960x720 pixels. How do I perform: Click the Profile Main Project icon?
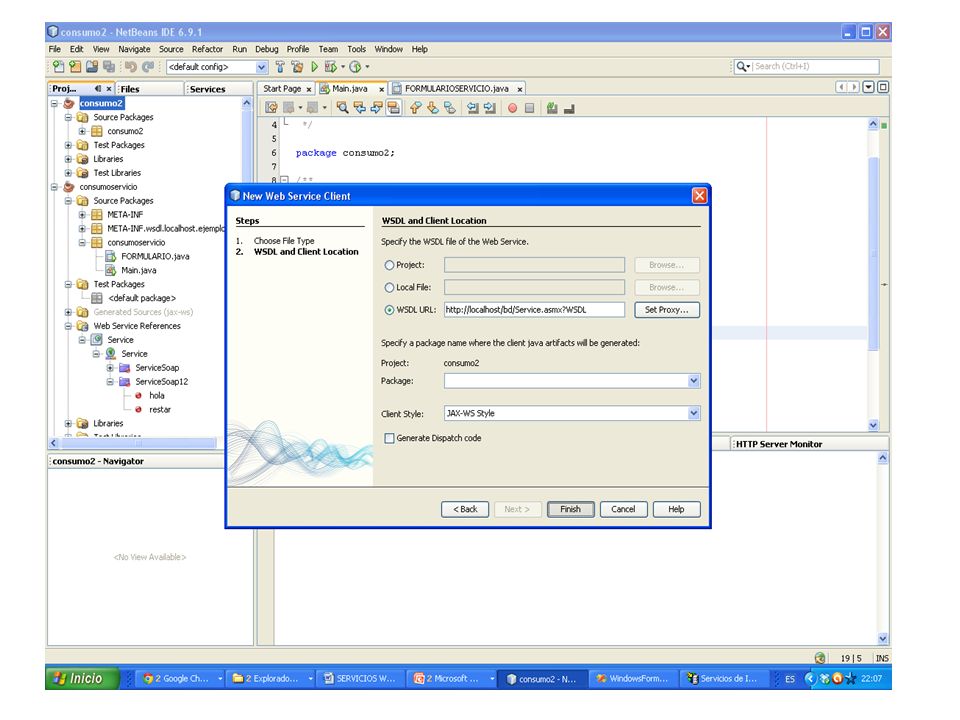coord(355,66)
